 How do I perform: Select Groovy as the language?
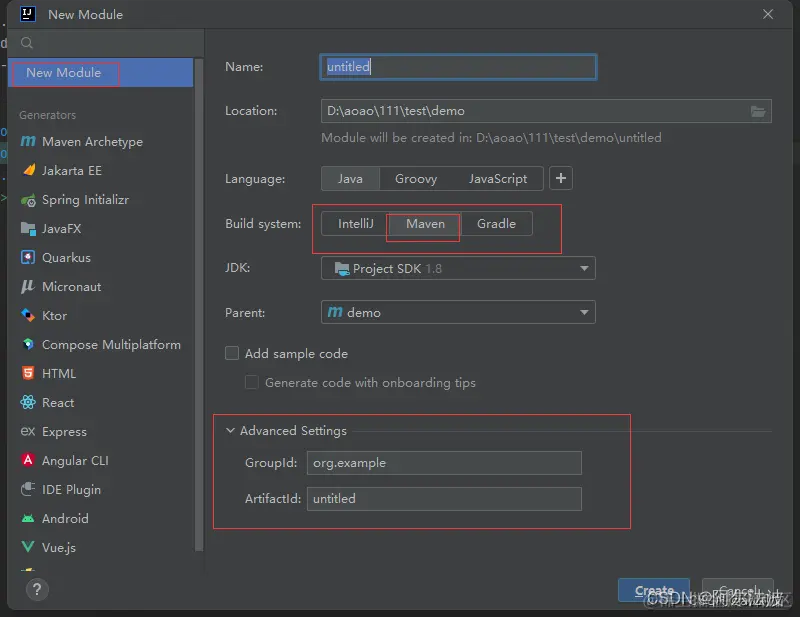[416, 179]
